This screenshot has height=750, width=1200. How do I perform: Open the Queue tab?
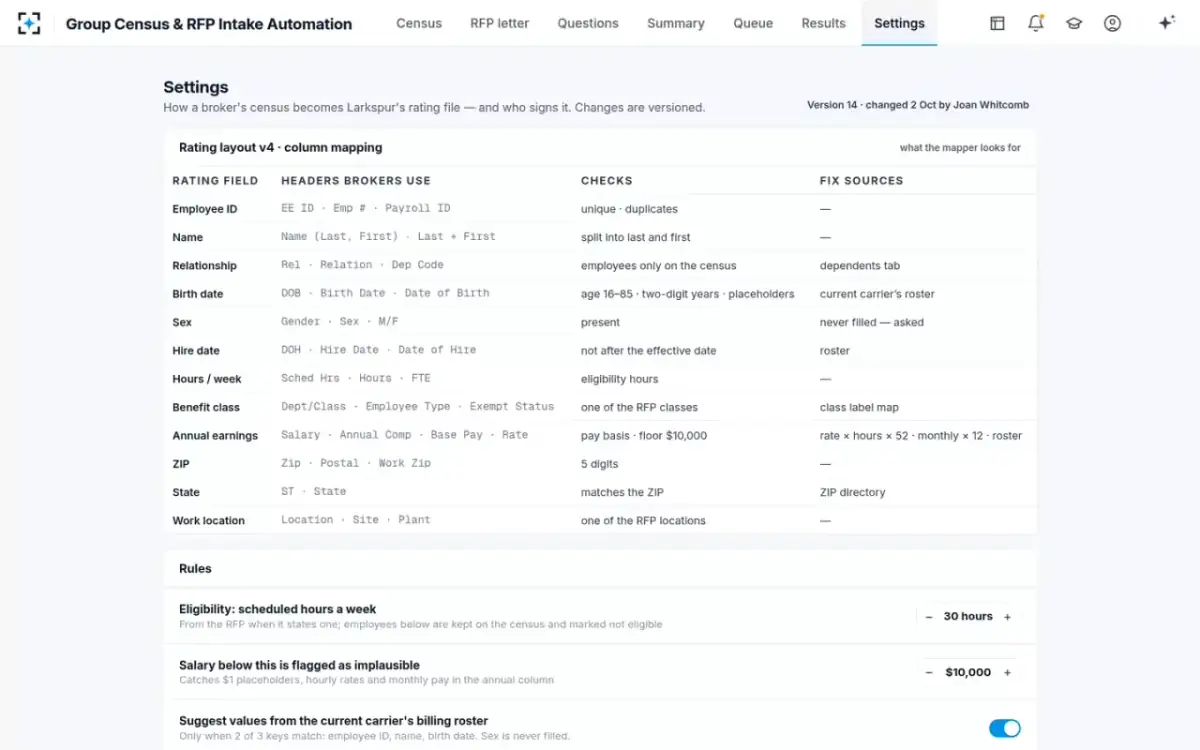(x=753, y=23)
